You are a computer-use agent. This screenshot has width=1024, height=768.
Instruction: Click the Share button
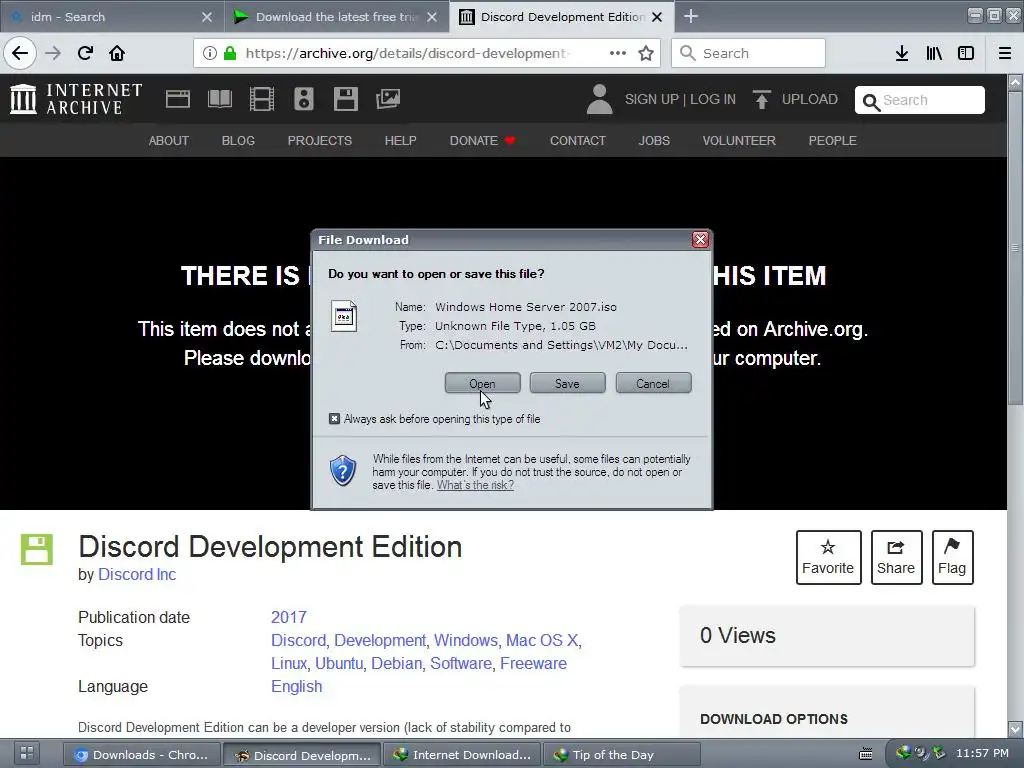(896, 557)
